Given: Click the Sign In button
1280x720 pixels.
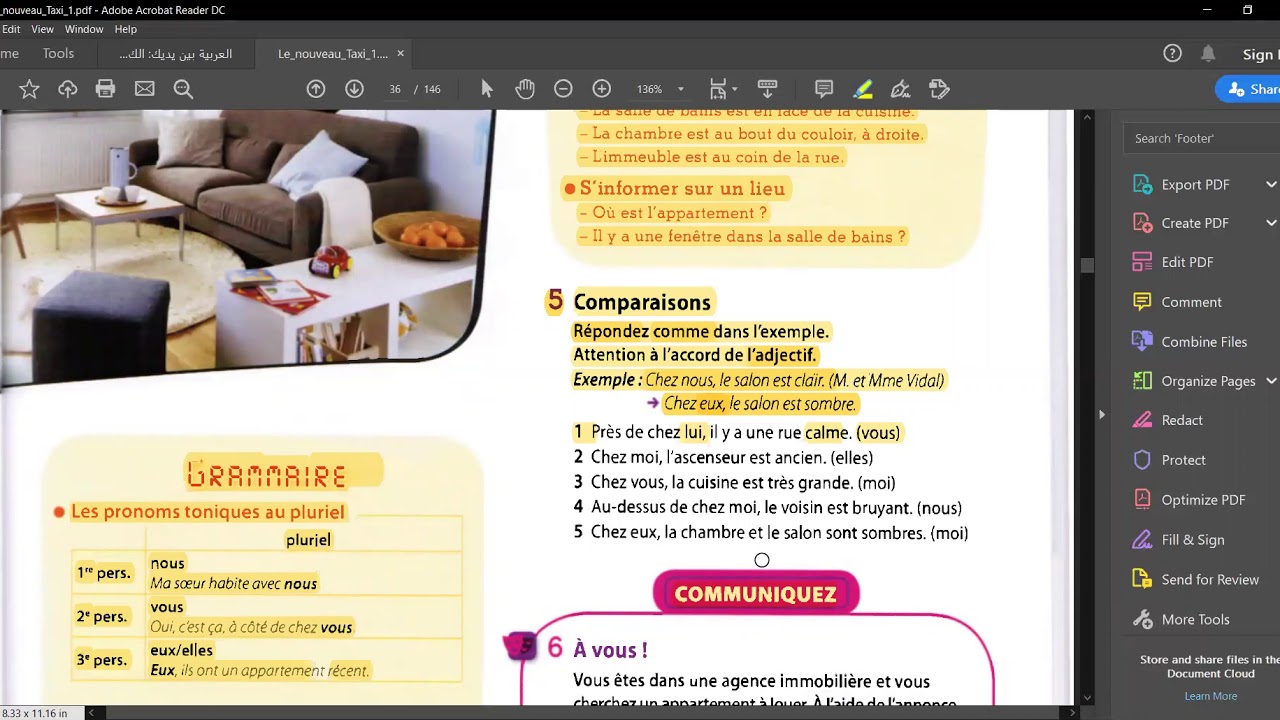Looking at the screenshot, I should pyautogui.click(x=1260, y=55).
